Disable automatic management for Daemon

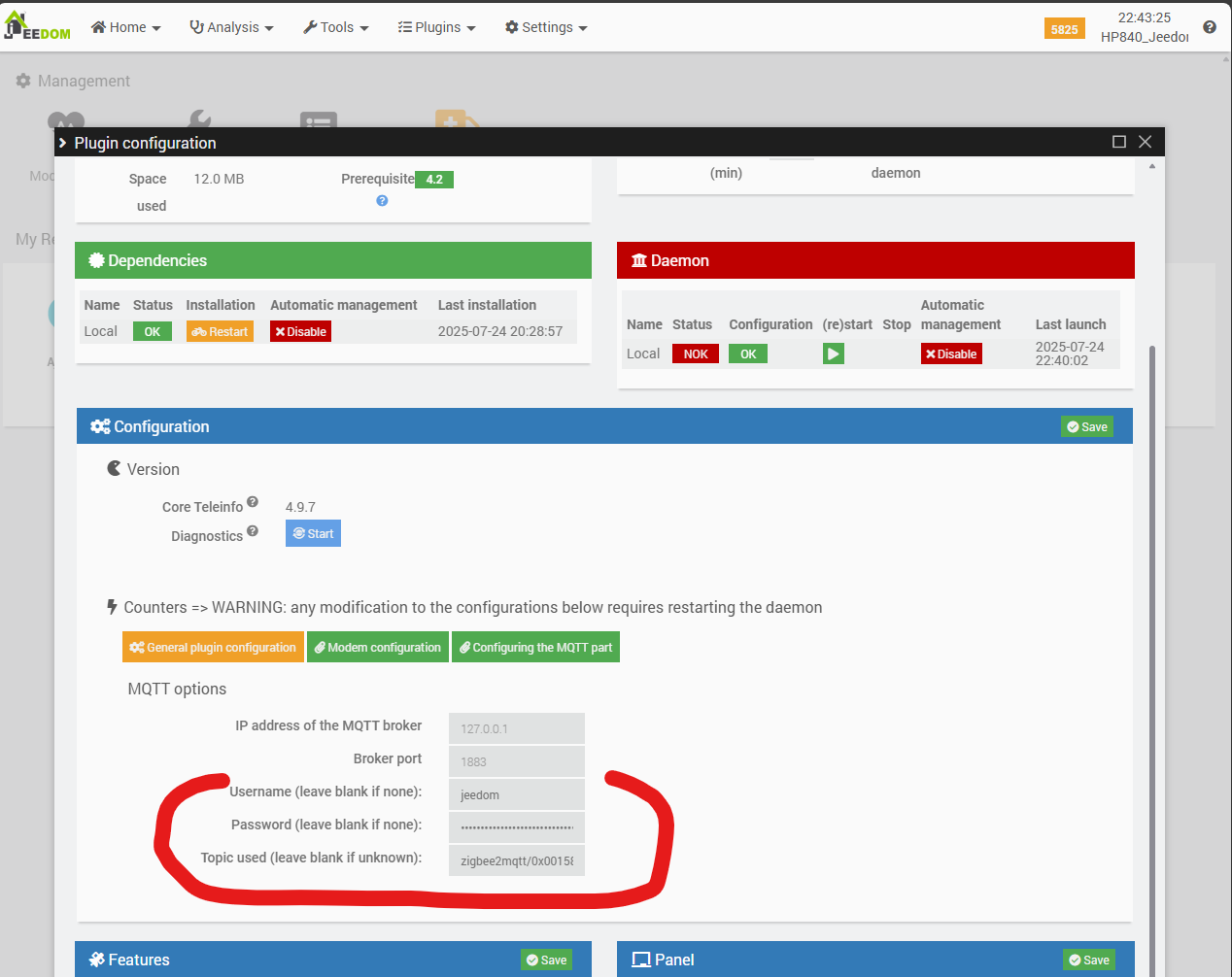click(x=951, y=354)
